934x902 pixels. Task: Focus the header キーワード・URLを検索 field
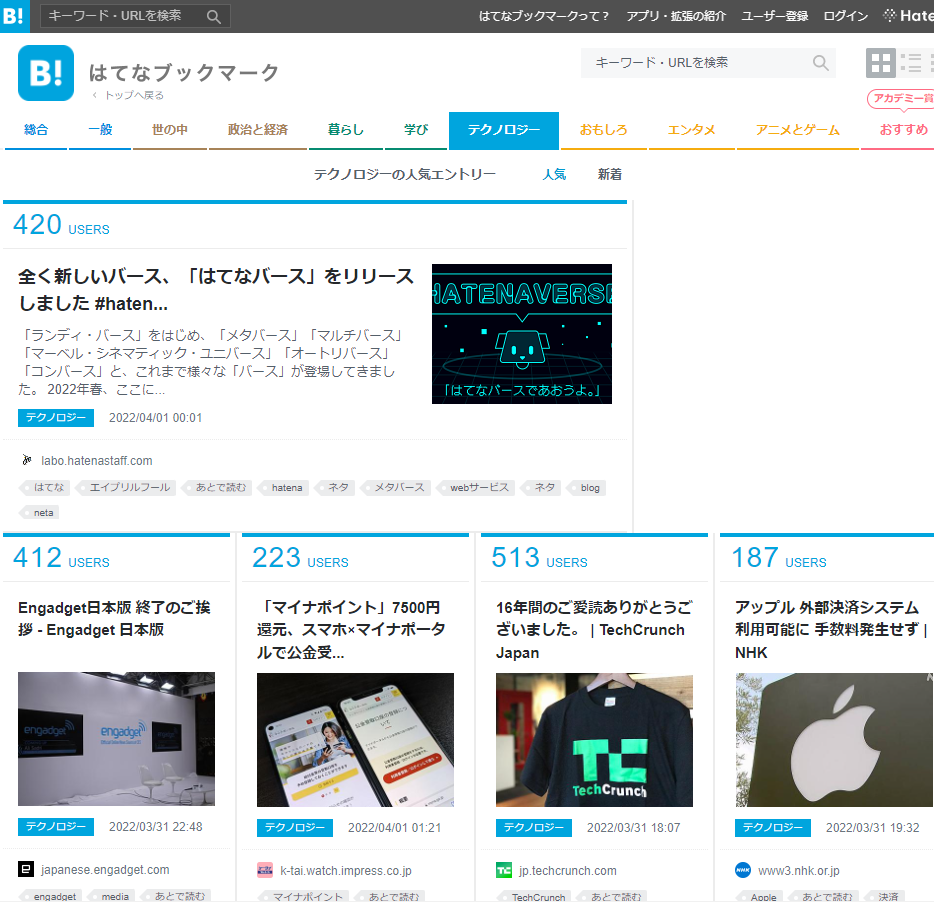pos(708,63)
